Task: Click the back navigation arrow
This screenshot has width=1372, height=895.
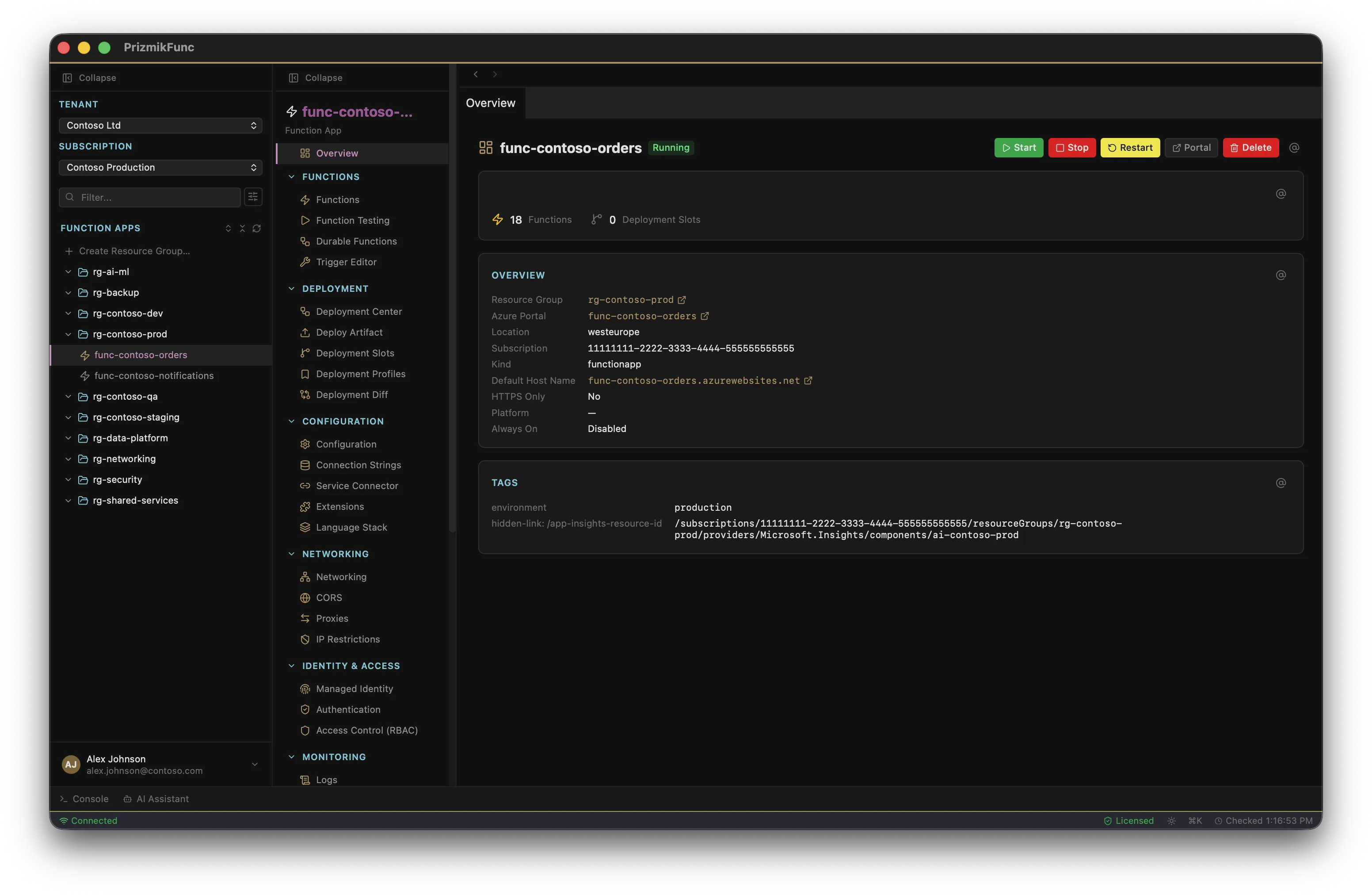Action: (x=475, y=74)
